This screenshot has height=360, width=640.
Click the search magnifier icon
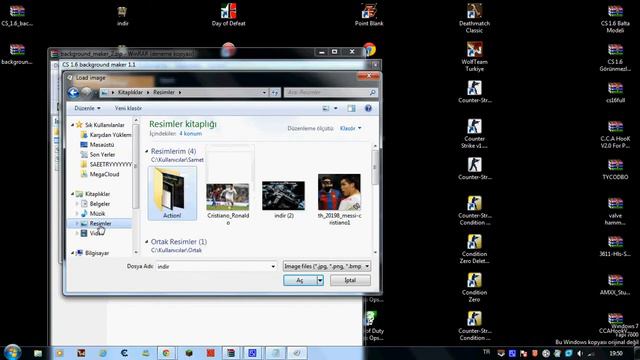[x=372, y=93]
